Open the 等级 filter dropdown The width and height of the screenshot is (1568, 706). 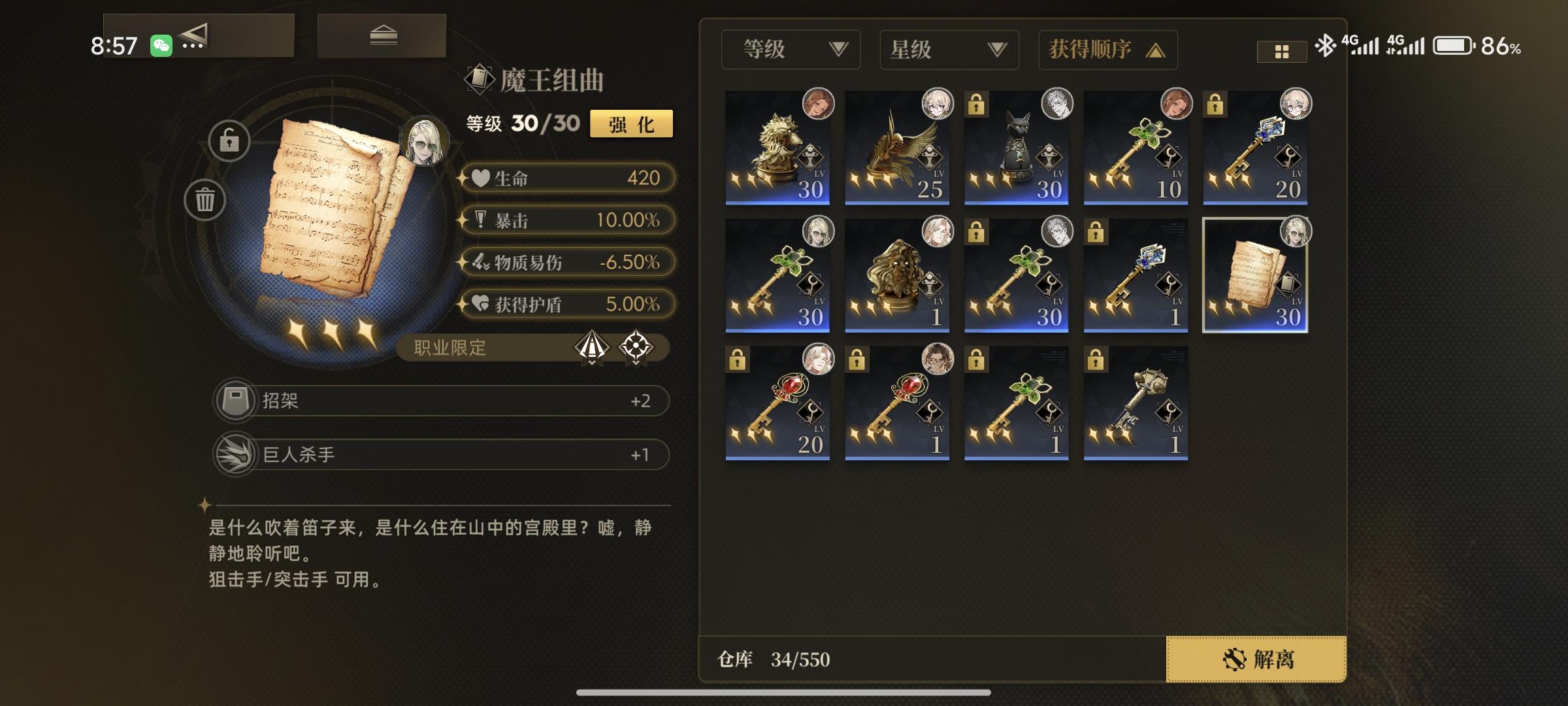pos(791,50)
